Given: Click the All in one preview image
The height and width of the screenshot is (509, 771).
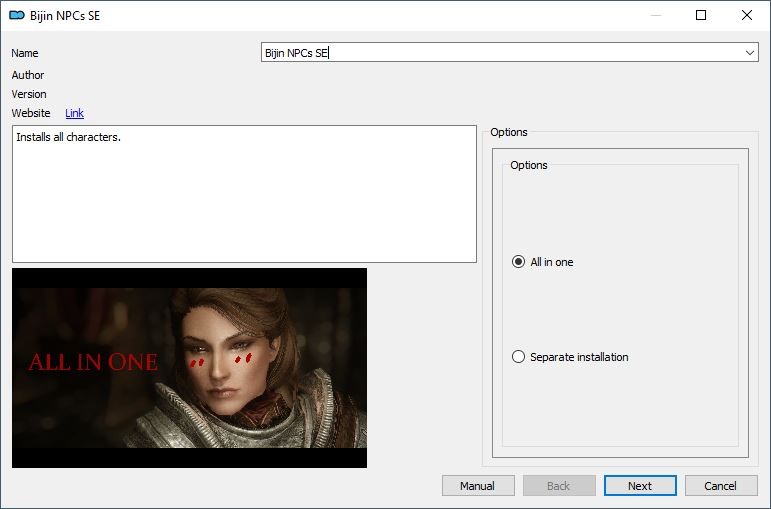Looking at the screenshot, I should click(189, 368).
